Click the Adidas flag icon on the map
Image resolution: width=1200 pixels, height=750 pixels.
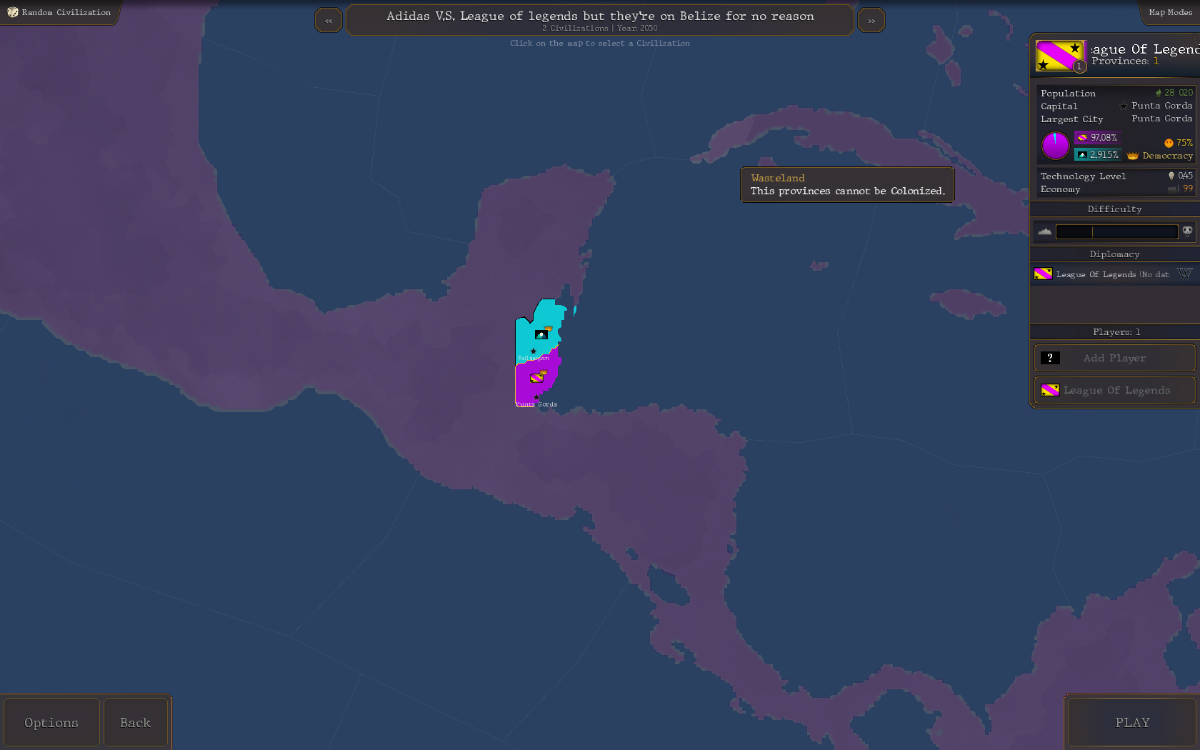[x=541, y=333]
